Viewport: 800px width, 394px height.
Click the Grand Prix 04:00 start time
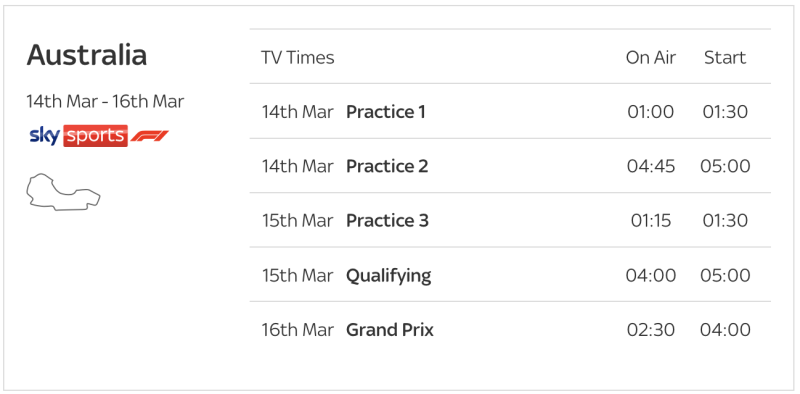pos(725,330)
